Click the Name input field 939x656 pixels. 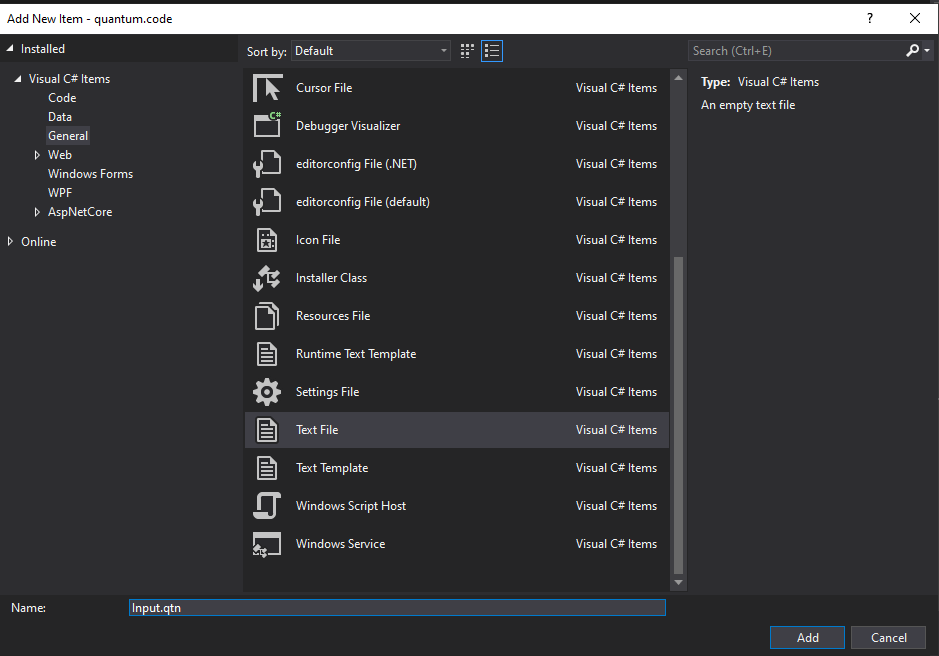[397, 607]
